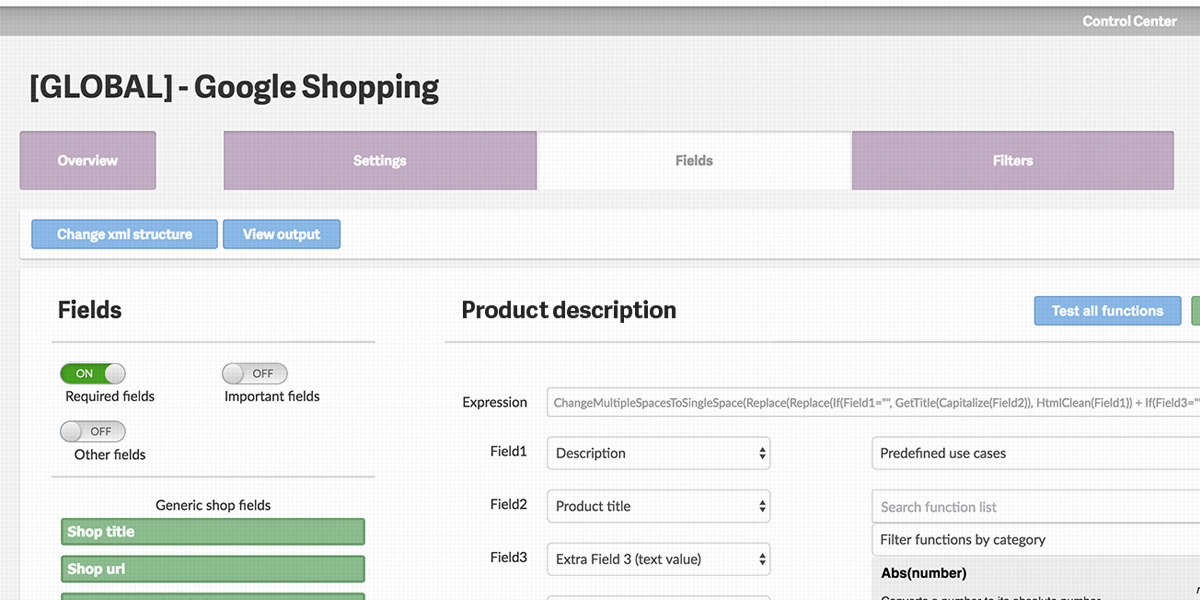Open Filter functions by category dropdown
This screenshot has height=600, width=1200.
pyautogui.click(x=1036, y=540)
